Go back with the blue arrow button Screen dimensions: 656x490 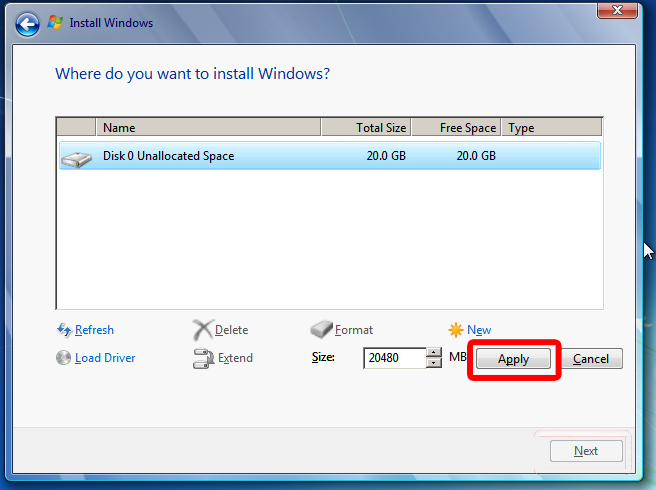tap(27, 24)
